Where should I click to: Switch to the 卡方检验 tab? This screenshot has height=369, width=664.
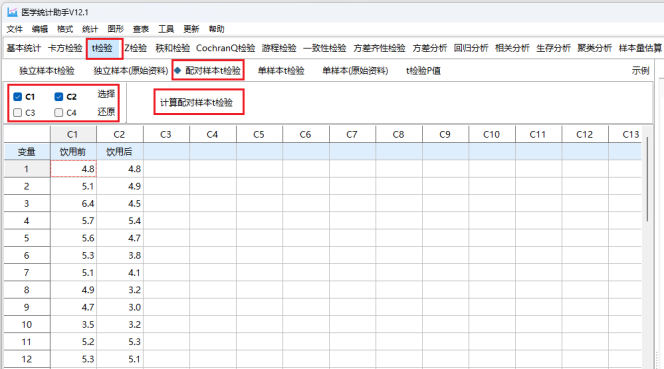pos(65,48)
